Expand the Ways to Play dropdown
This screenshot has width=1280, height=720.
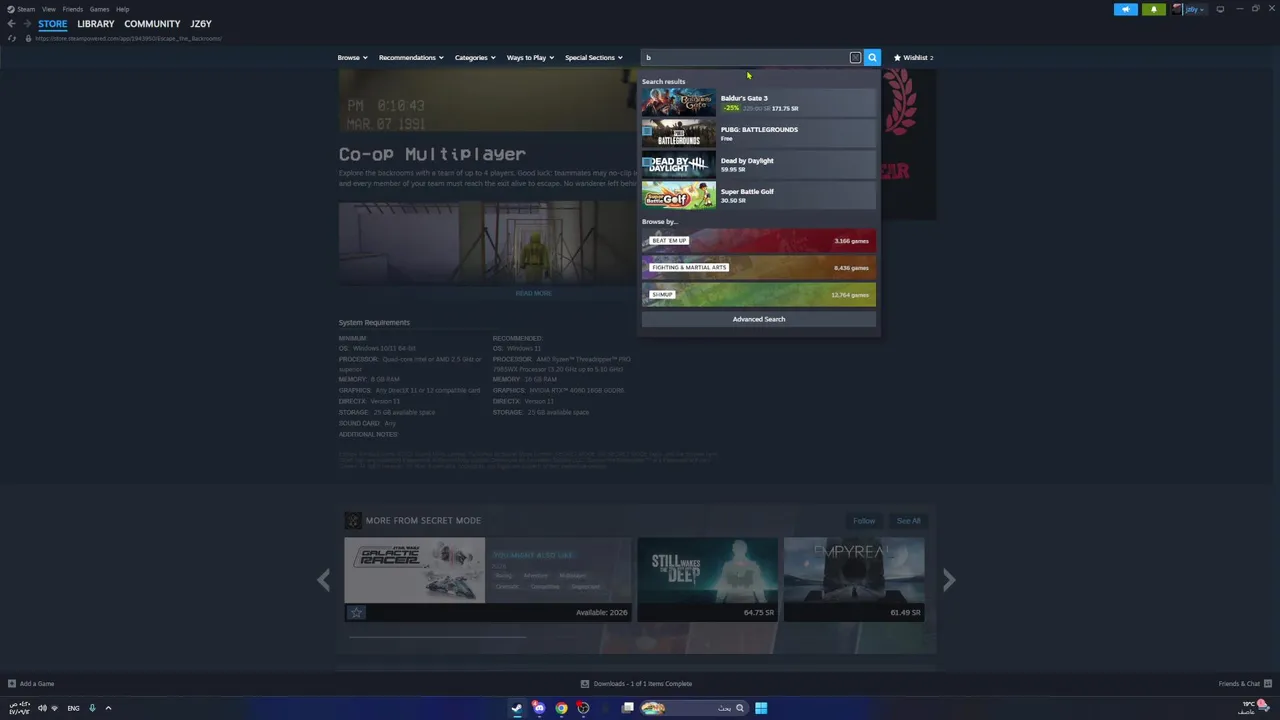coord(530,58)
